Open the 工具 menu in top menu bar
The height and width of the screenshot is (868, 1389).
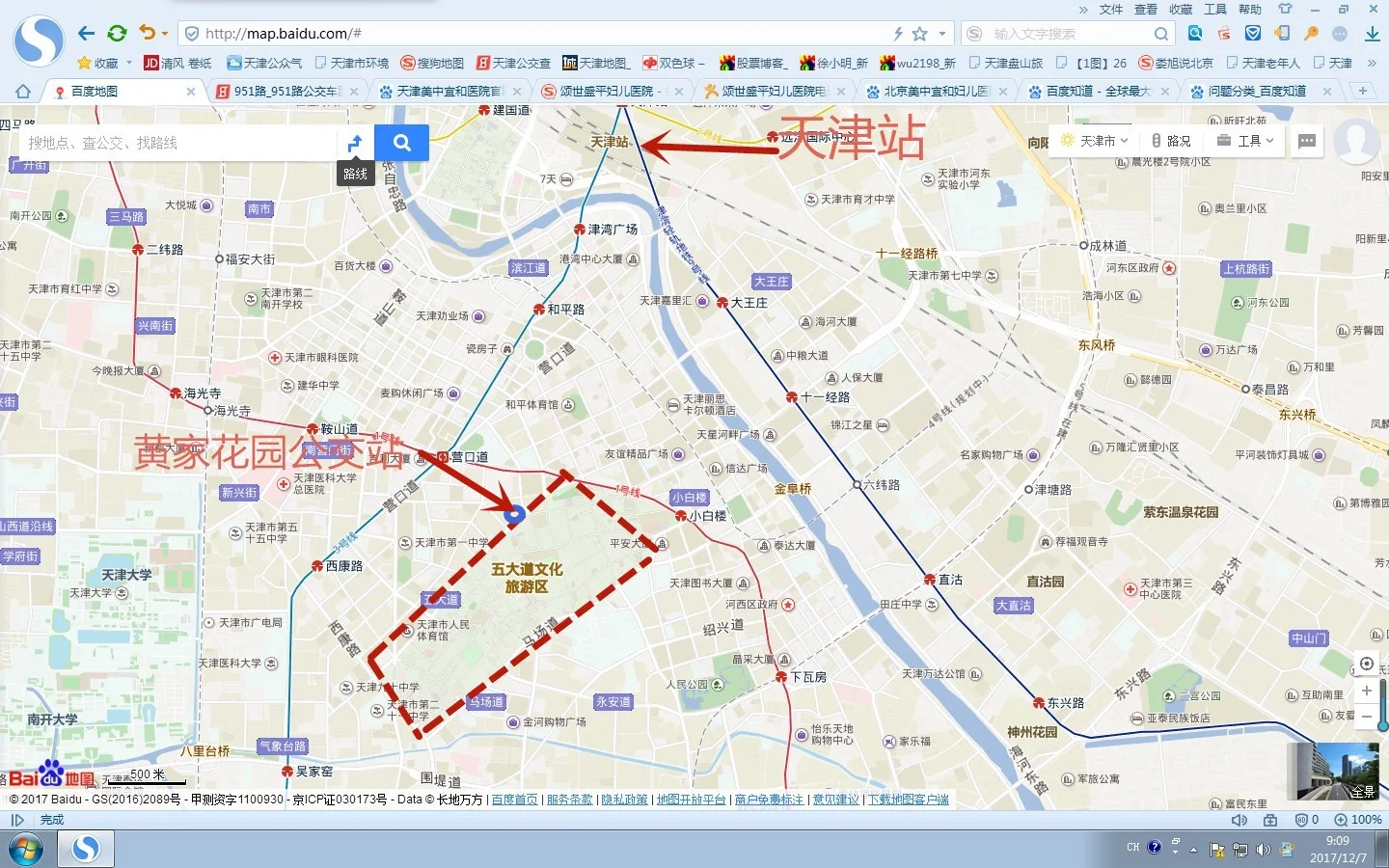pos(1214,10)
